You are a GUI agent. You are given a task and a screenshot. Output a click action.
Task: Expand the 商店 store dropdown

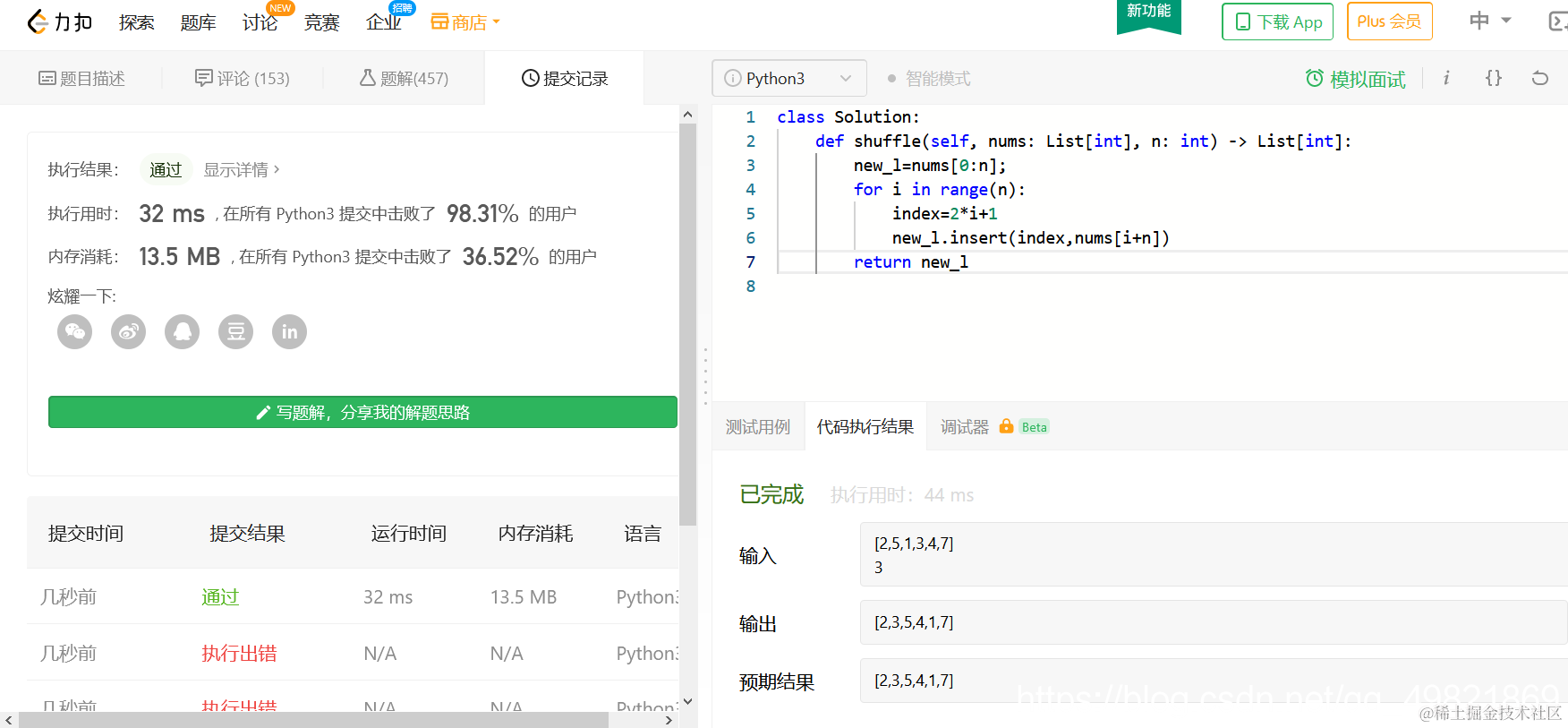coord(465,22)
